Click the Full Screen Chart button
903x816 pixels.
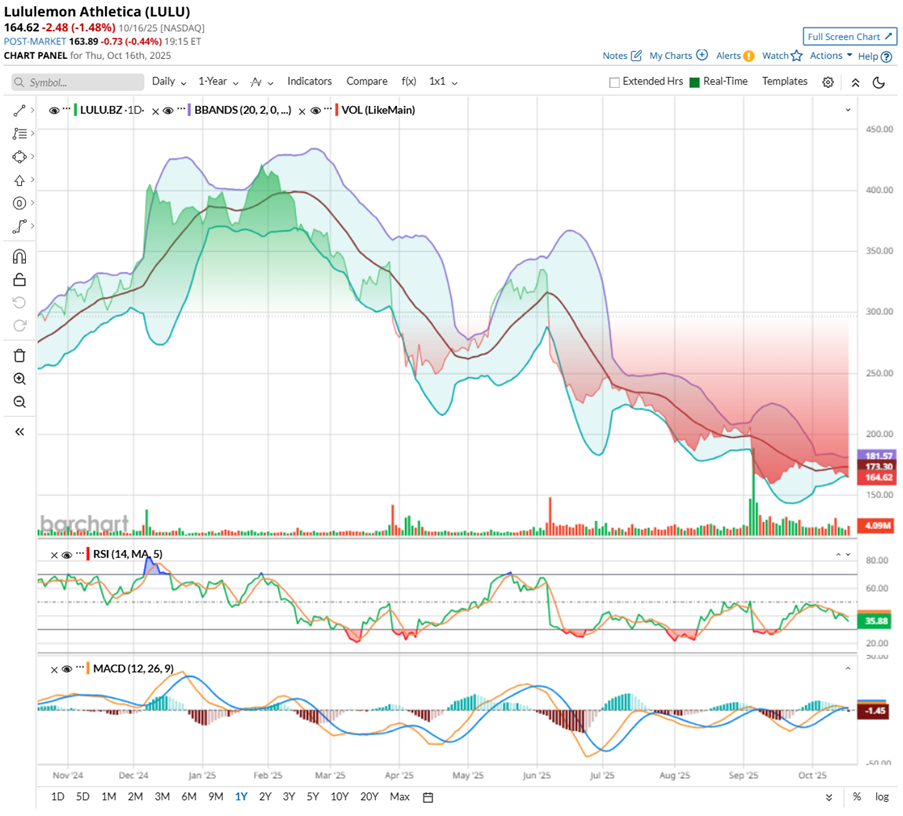849,36
